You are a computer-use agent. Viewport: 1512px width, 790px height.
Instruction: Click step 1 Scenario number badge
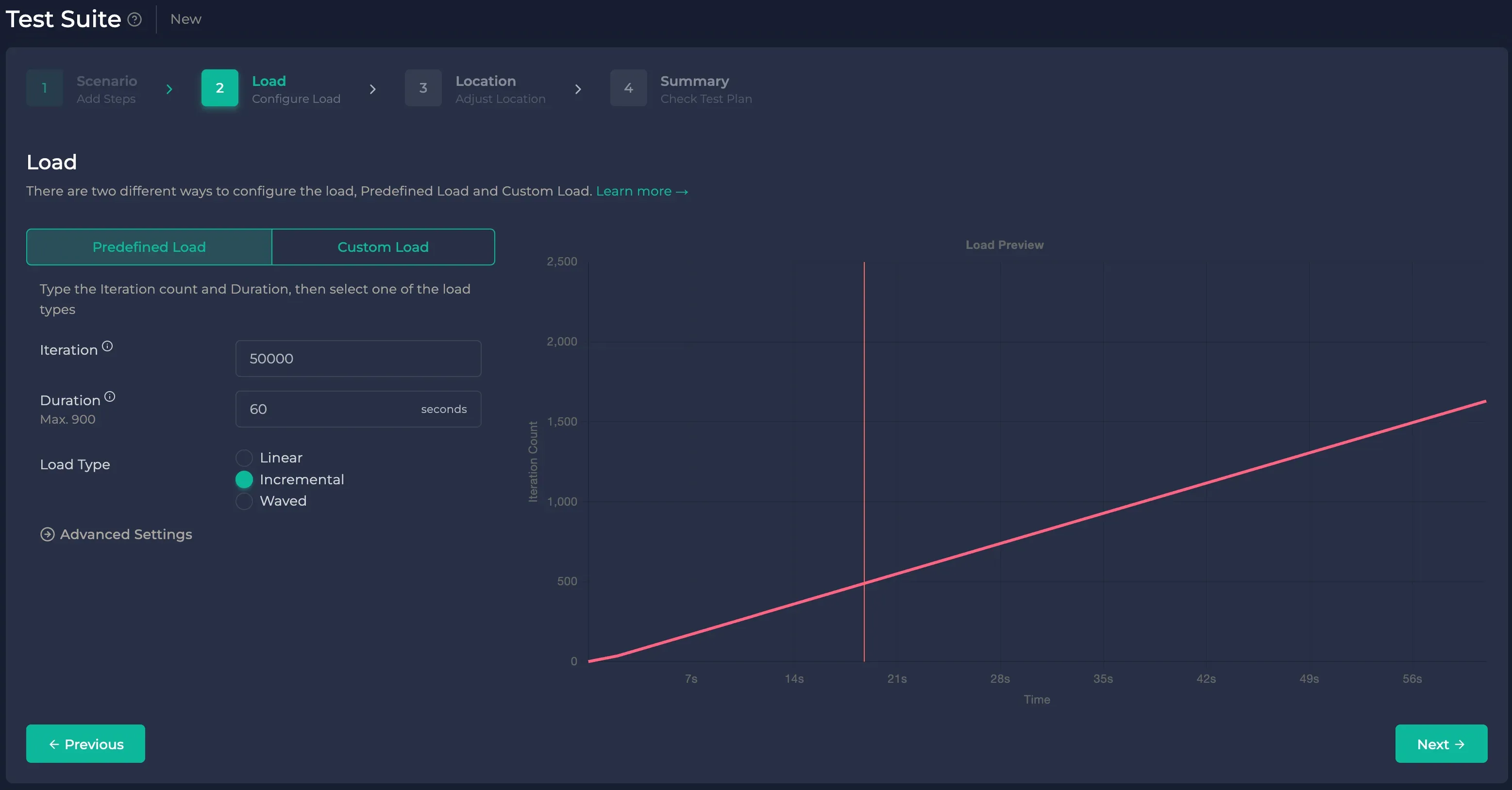[44, 88]
